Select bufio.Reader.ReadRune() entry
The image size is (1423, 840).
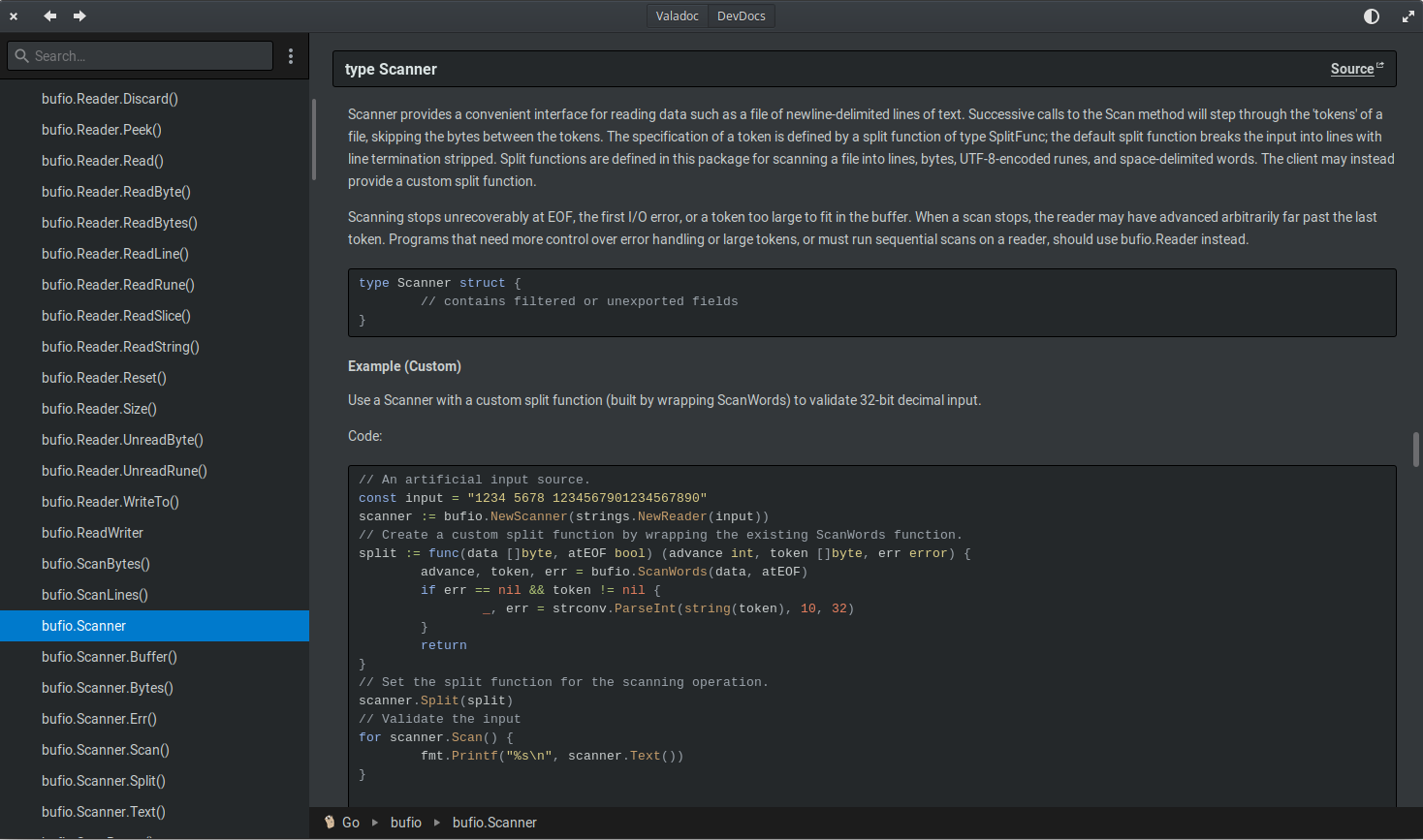click(155, 285)
